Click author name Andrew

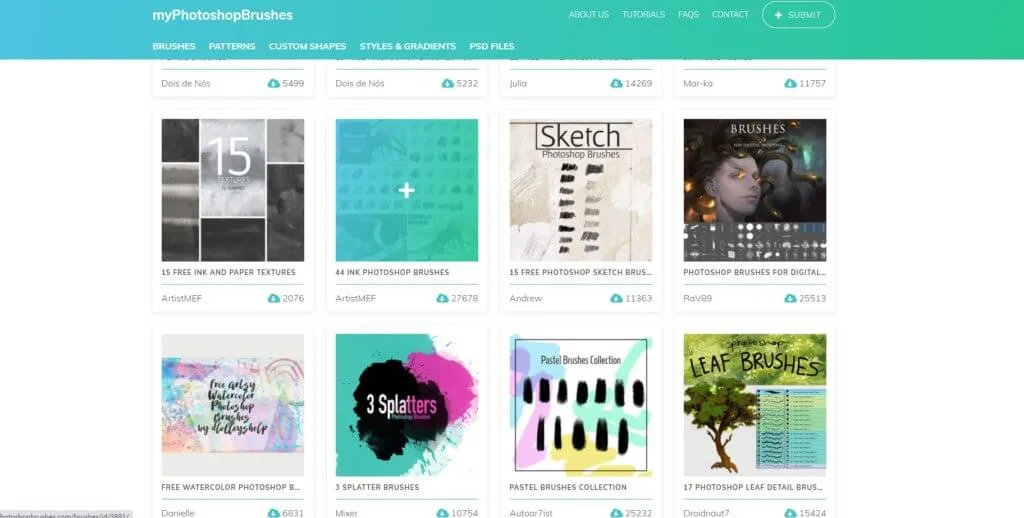[526, 299]
